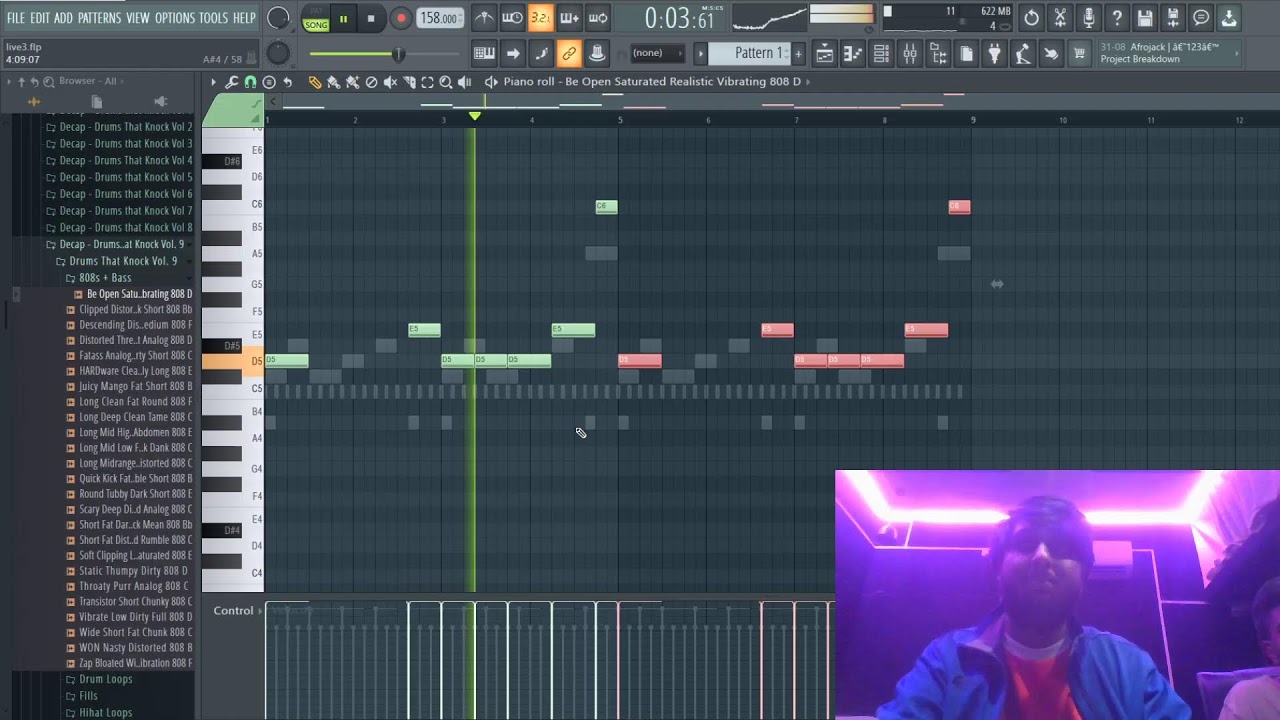The height and width of the screenshot is (720, 1280).
Task: Select the Paint brush tool in Piano roll
Action: (x=333, y=82)
